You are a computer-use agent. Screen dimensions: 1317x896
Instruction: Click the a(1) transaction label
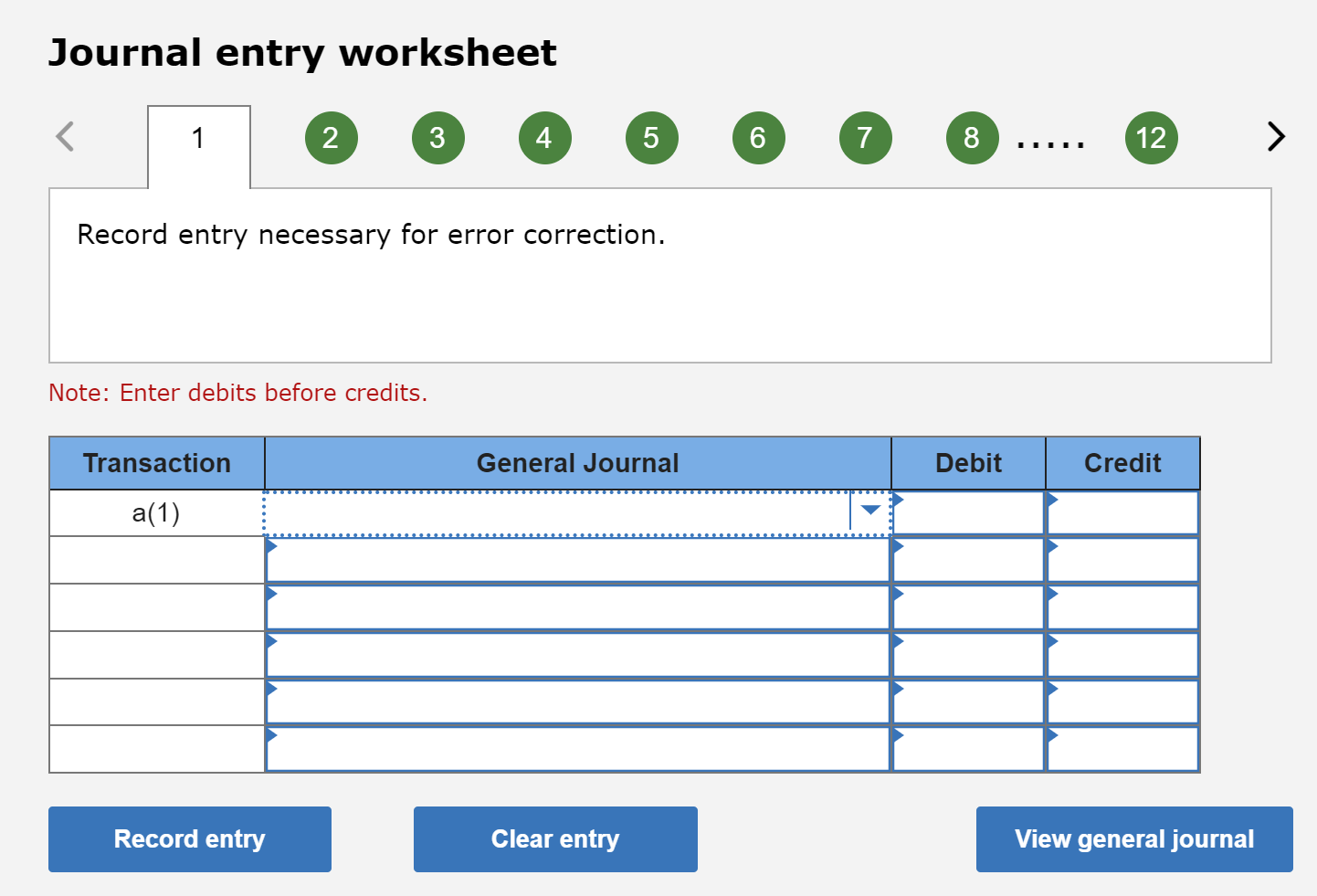tap(156, 513)
